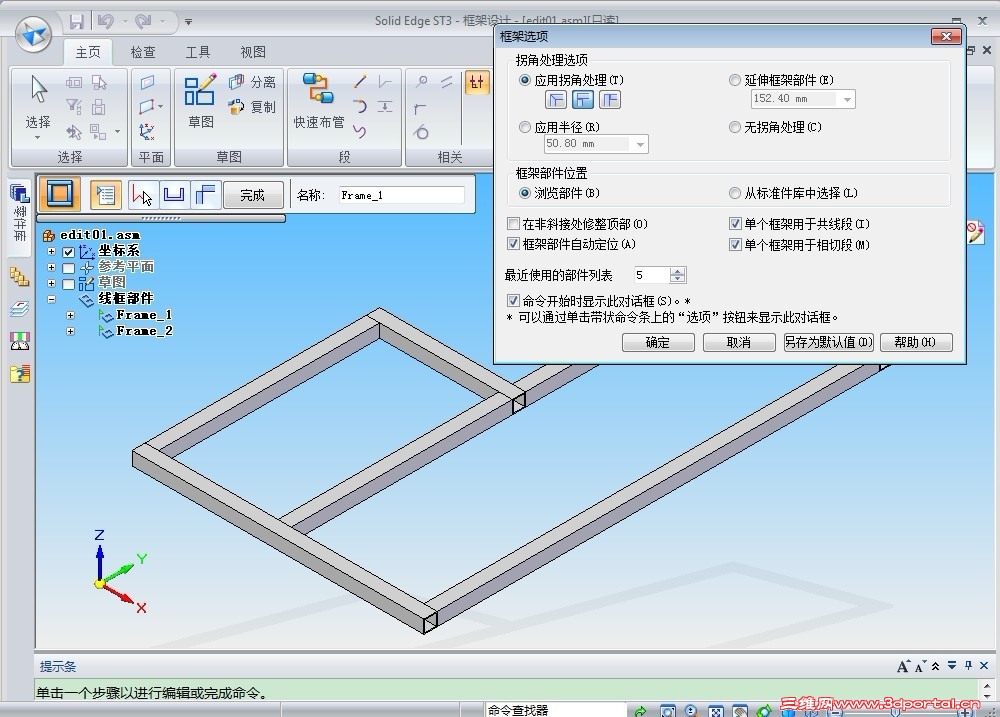Switch to the 工具 ribbon tab
The width and height of the screenshot is (1000, 717).
point(198,52)
